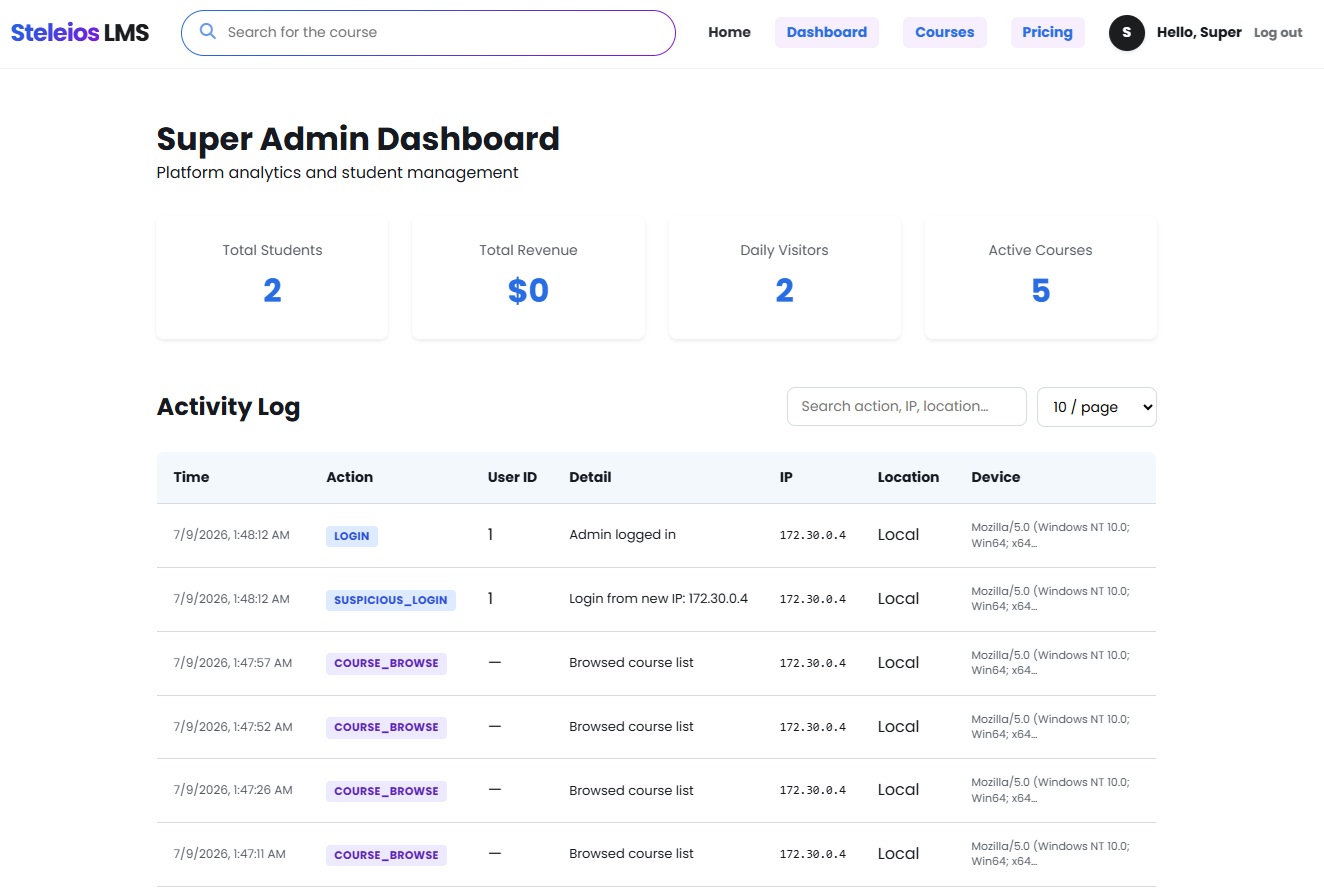Click the 1:47:26 AM timestamp cell

233,790
